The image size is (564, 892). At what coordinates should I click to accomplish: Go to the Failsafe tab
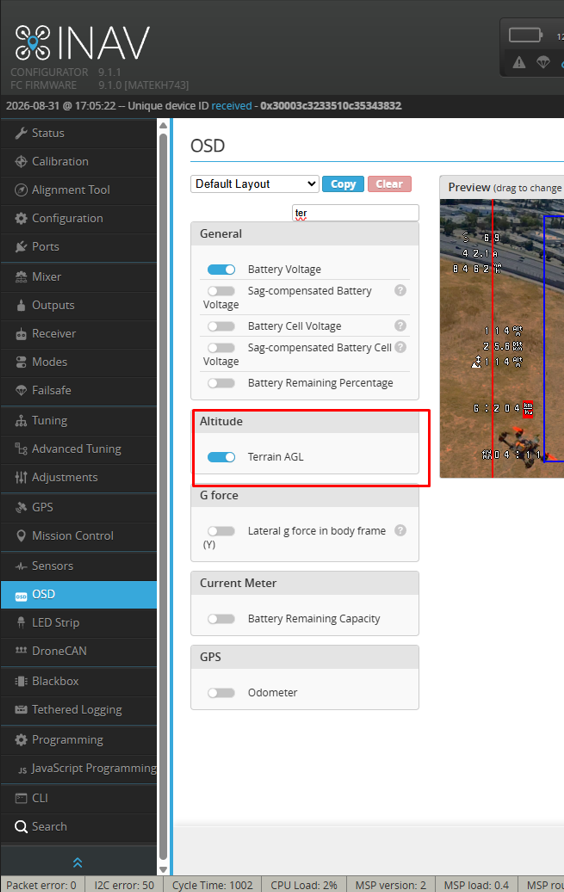pos(79,391)
